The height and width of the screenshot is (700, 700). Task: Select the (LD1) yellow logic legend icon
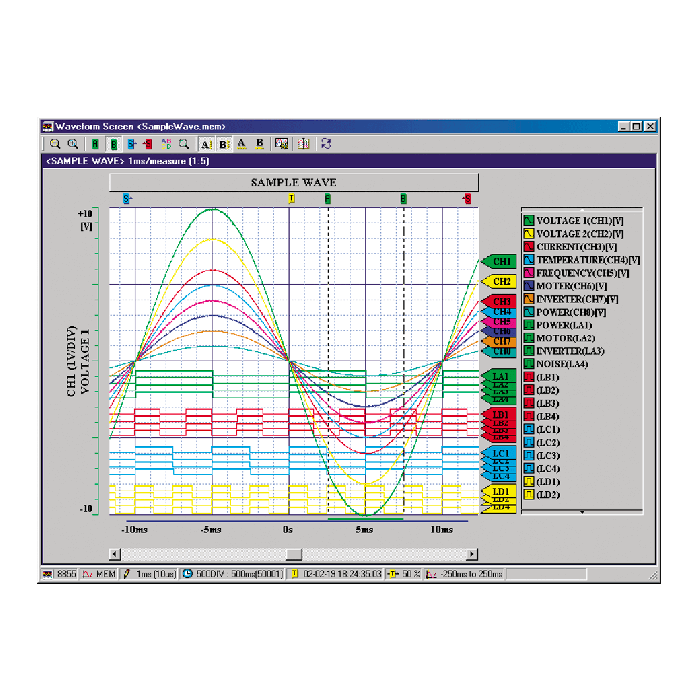pyautogui.click(x=529, y=481)
